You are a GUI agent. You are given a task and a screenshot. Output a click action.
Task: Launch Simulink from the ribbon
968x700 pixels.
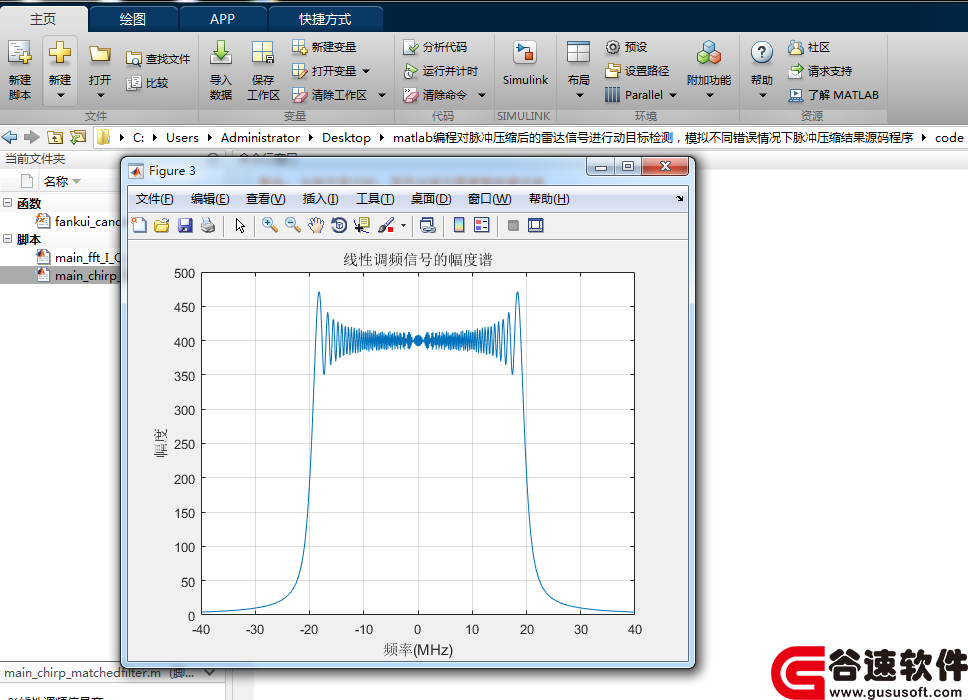525,64
